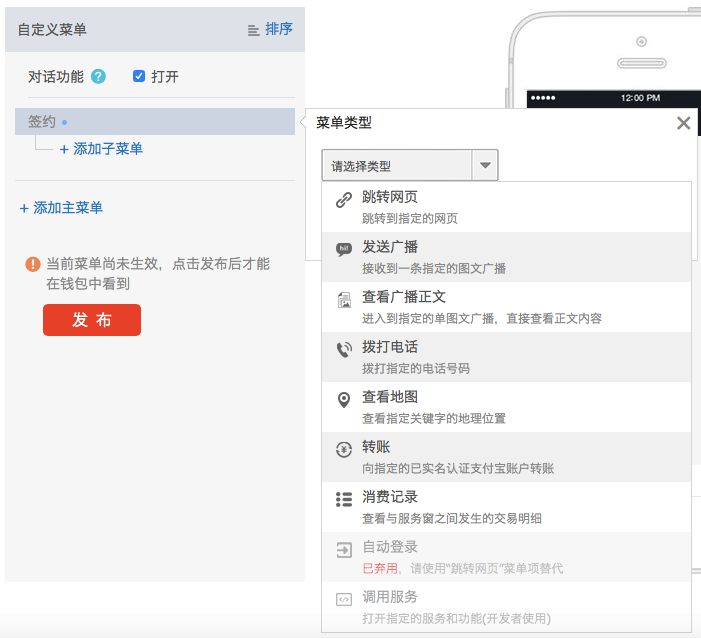
Task: Click the sort lines icon next to 排序
Action: coord(253,30)
